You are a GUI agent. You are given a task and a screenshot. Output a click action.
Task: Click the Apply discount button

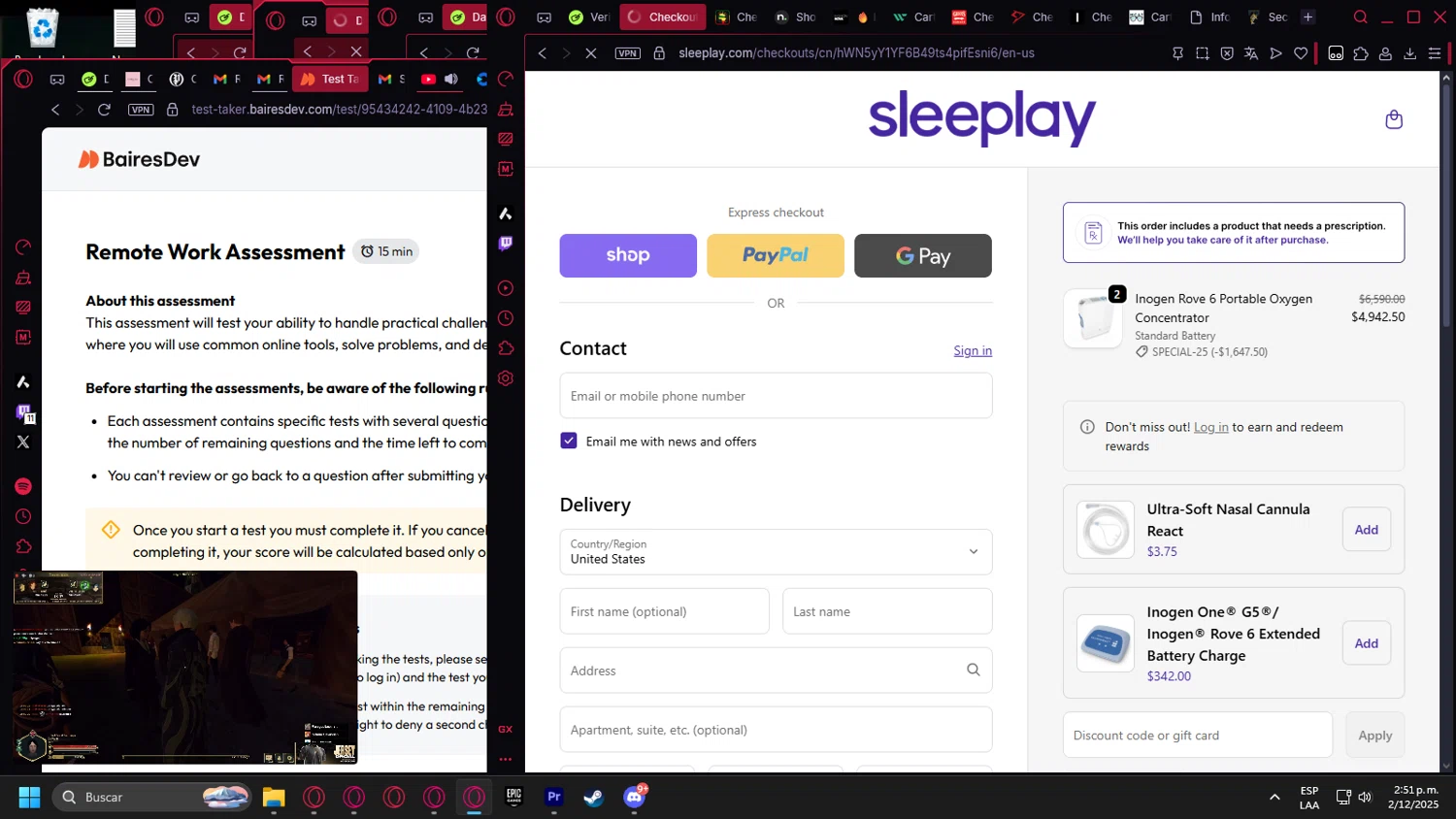1374,736
